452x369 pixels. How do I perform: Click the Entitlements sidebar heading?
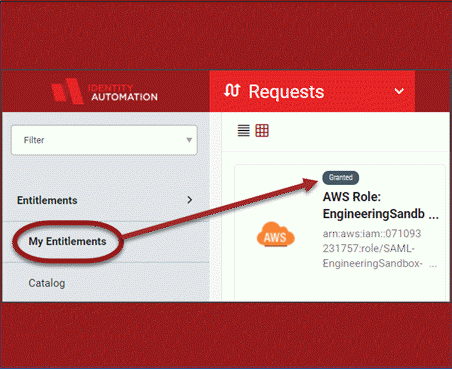tap(47, 200)
